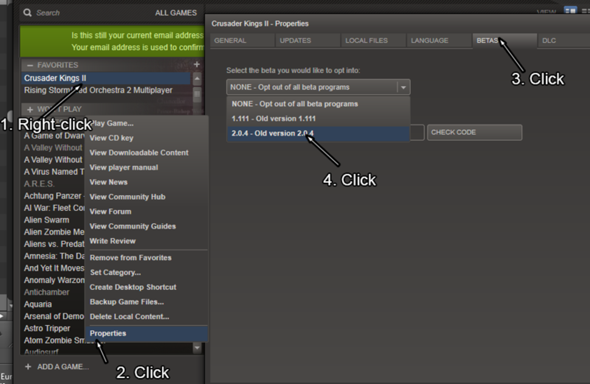
Task: Select 2.0.4 - Old version option
Action: (x=318, y=133)
